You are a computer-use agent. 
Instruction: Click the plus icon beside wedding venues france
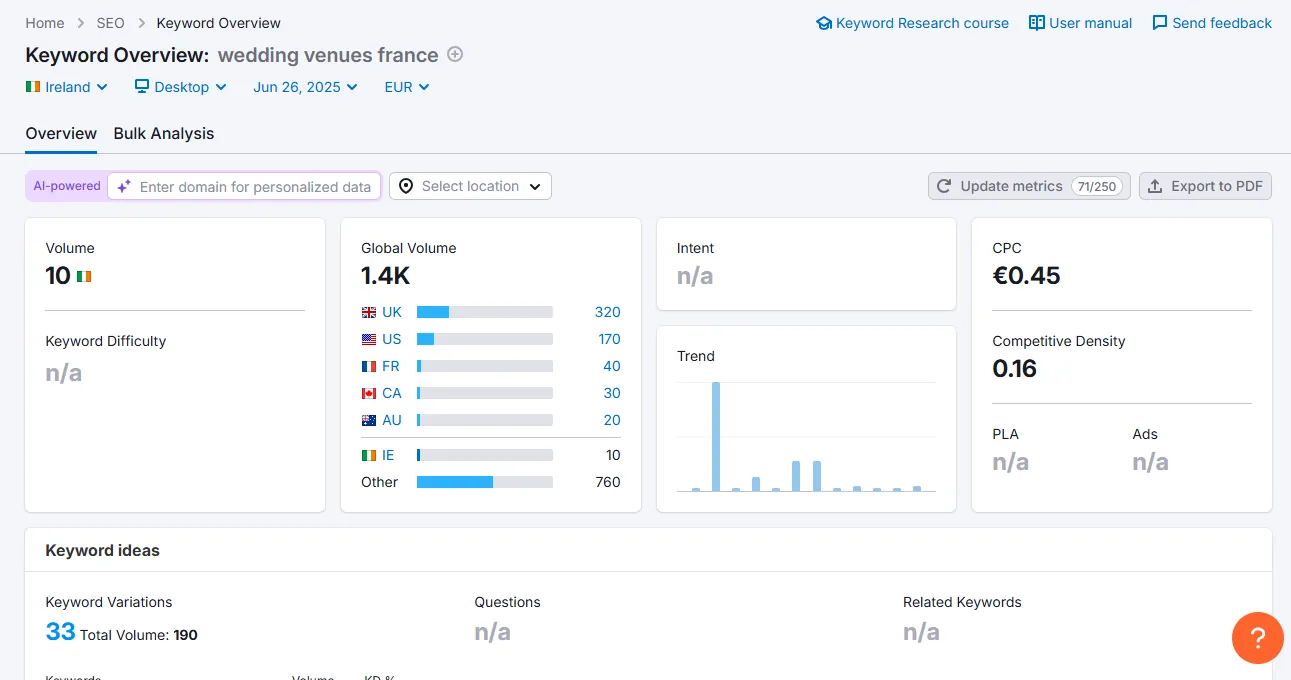coord(455,55)
